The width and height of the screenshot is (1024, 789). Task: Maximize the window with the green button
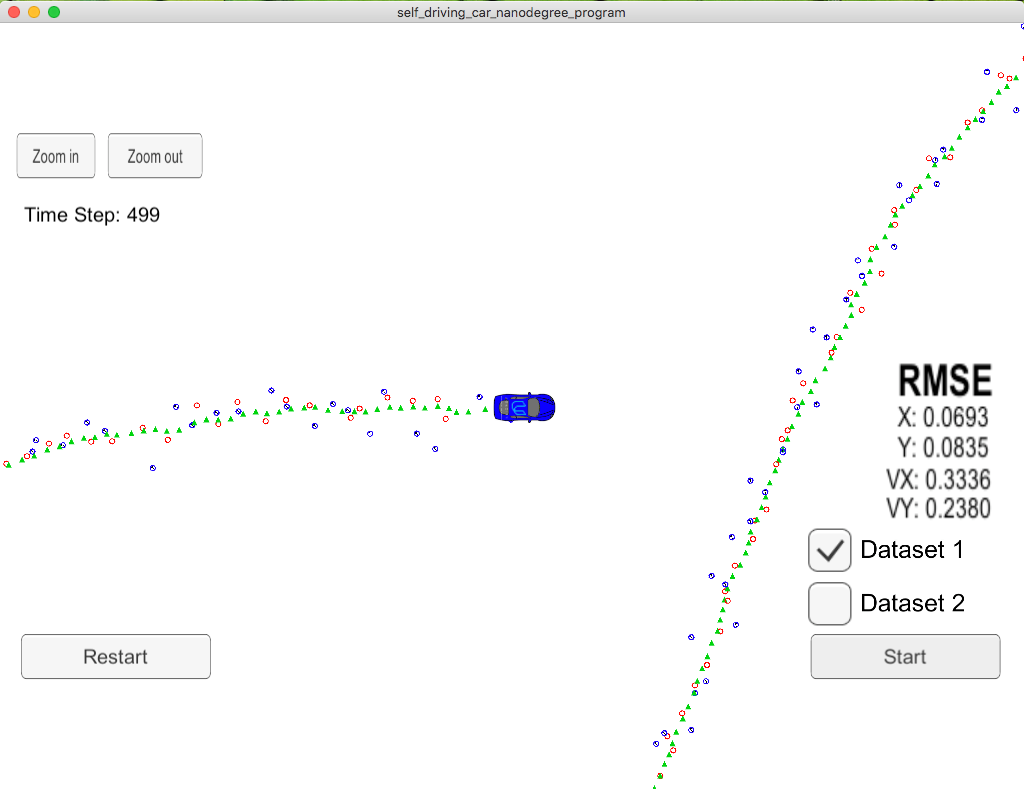tap(54, 12)
